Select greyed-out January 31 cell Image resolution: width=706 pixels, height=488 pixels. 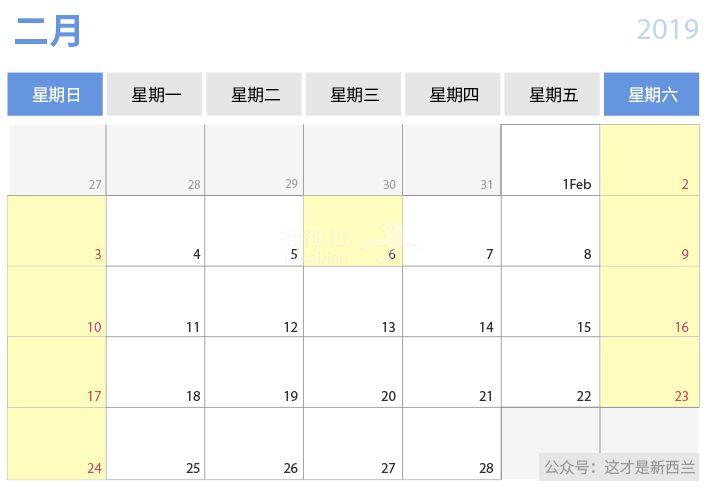coord(452,160)
